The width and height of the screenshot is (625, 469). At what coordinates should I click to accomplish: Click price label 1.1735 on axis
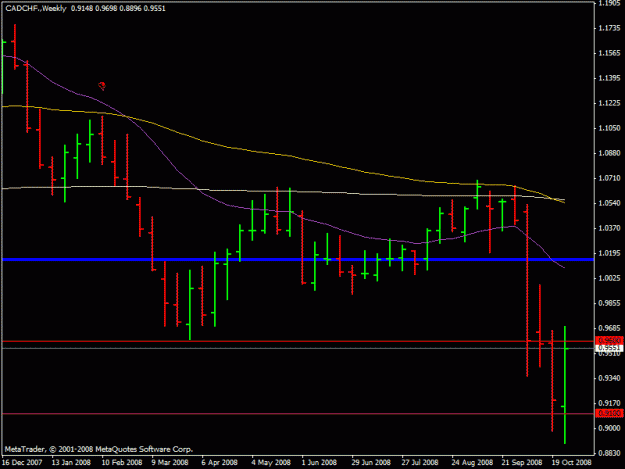609,28
